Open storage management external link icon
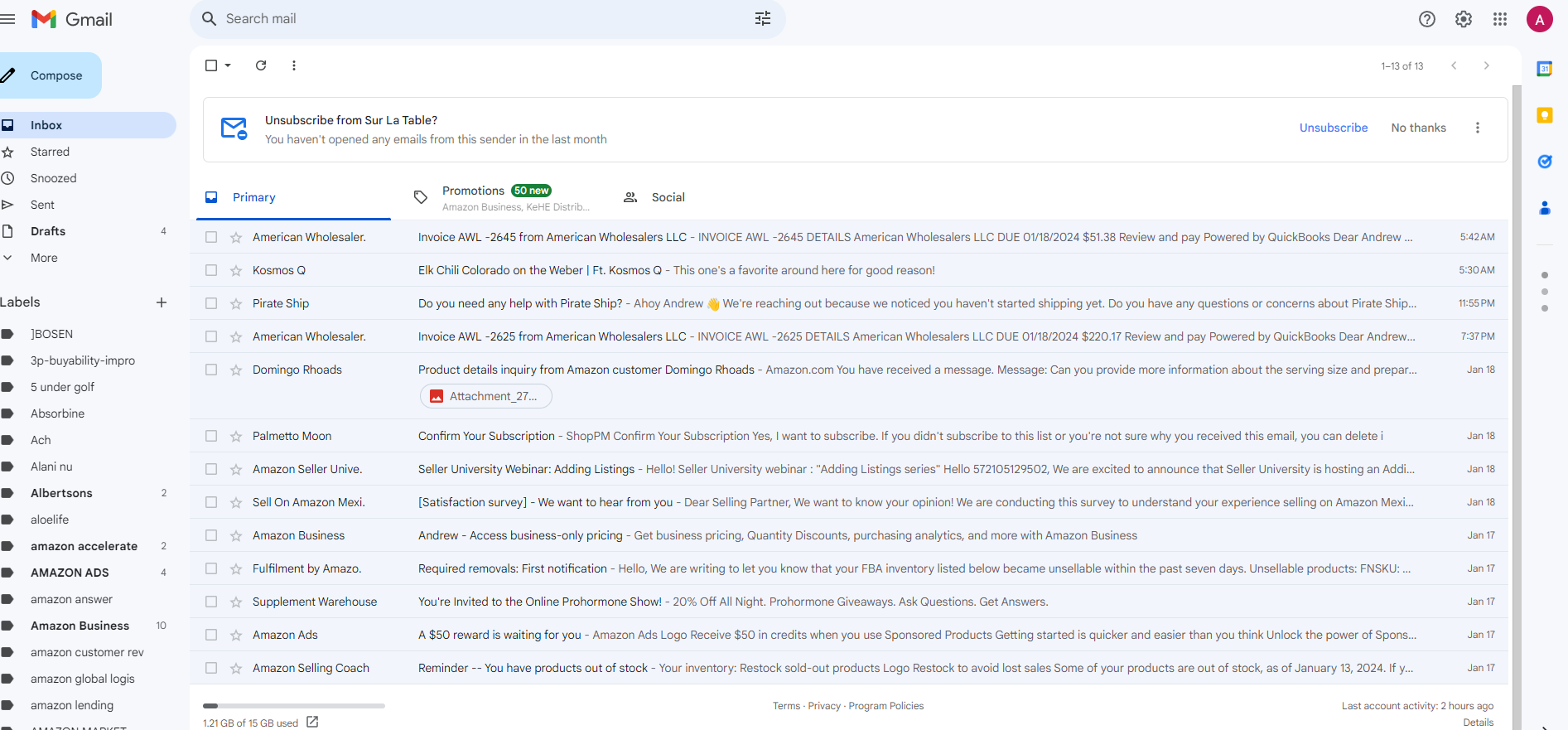Image resolution: width=1568 pixels, height=730 pixels. [312, 722]
